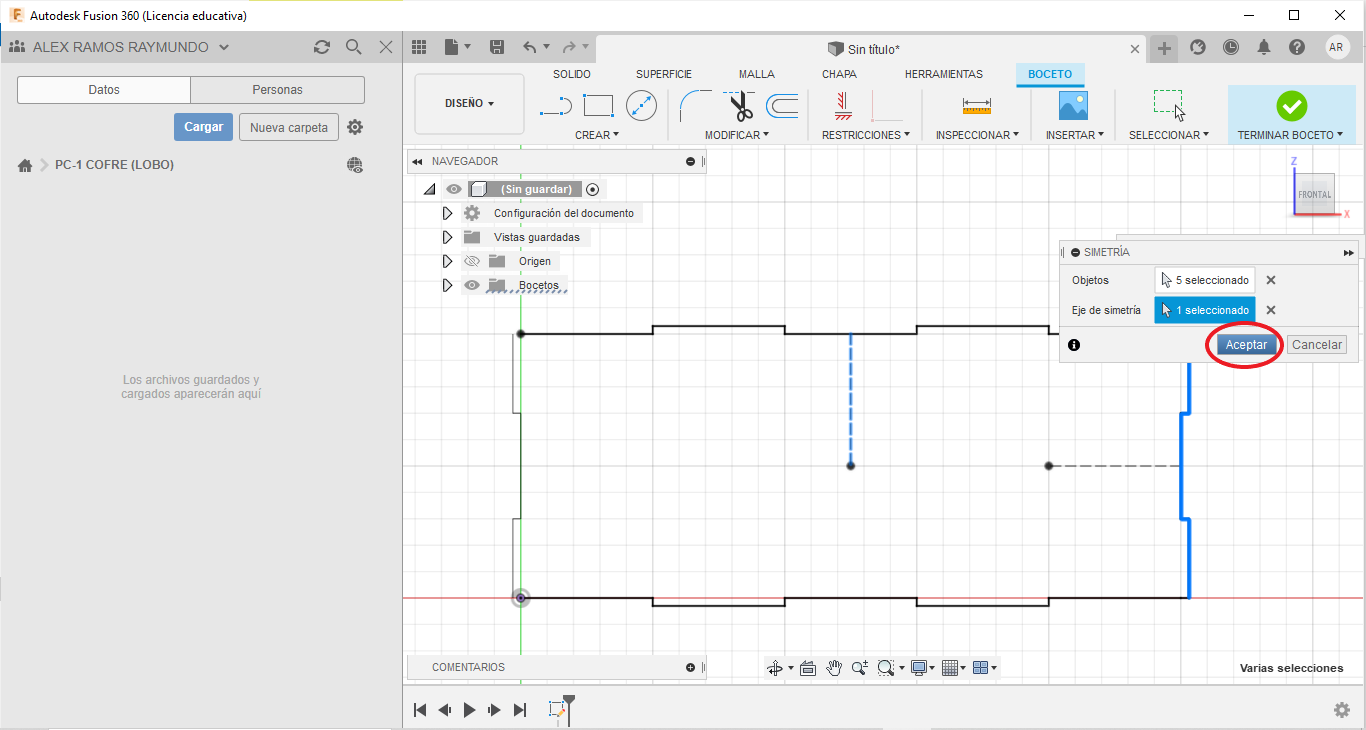Toggle visibility of the Origen folder
Viewport: 1366px width, 730px height.
click(472, 261)
